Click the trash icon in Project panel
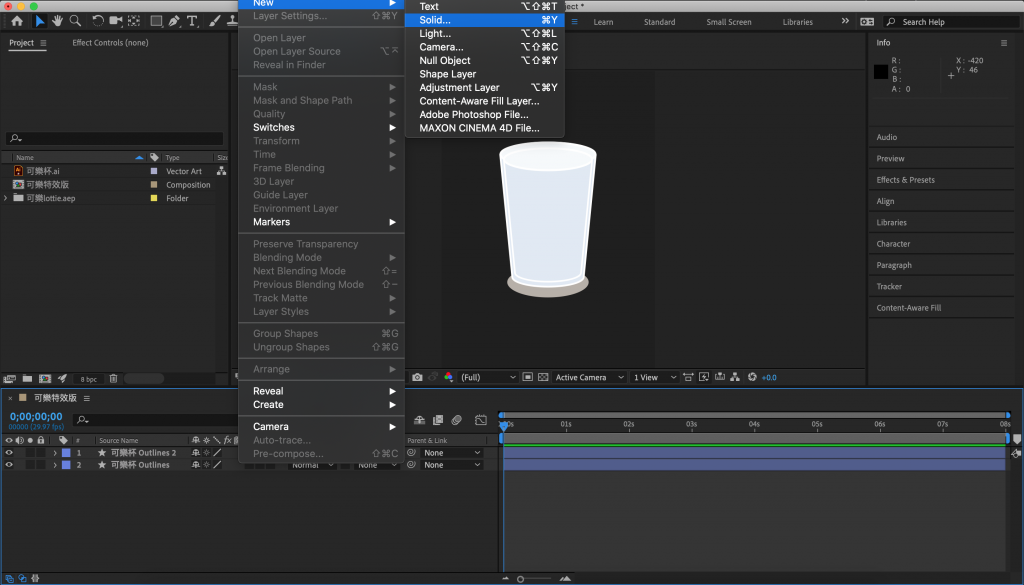Image resolution: width=1024 pixels, height=585 pixels. point(113,379)
